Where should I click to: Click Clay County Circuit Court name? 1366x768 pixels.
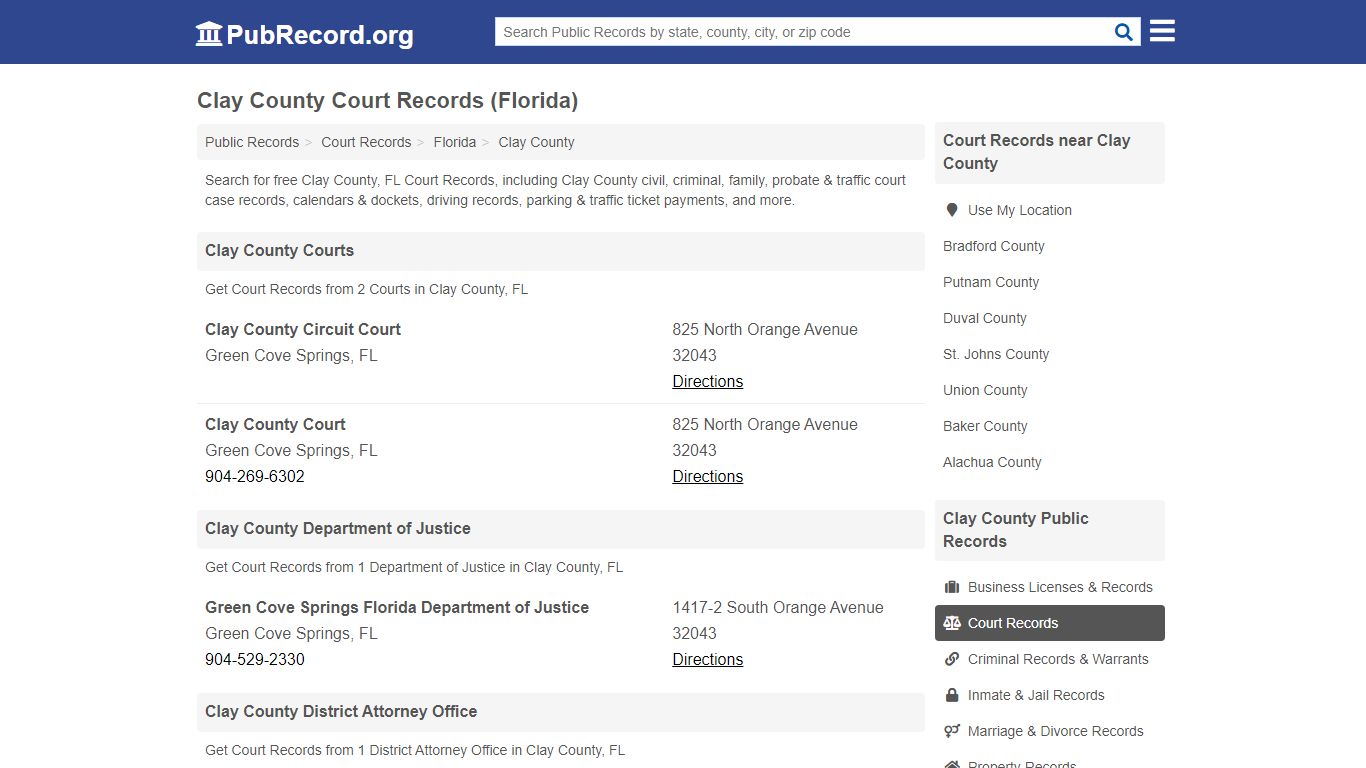coord(303,329)
